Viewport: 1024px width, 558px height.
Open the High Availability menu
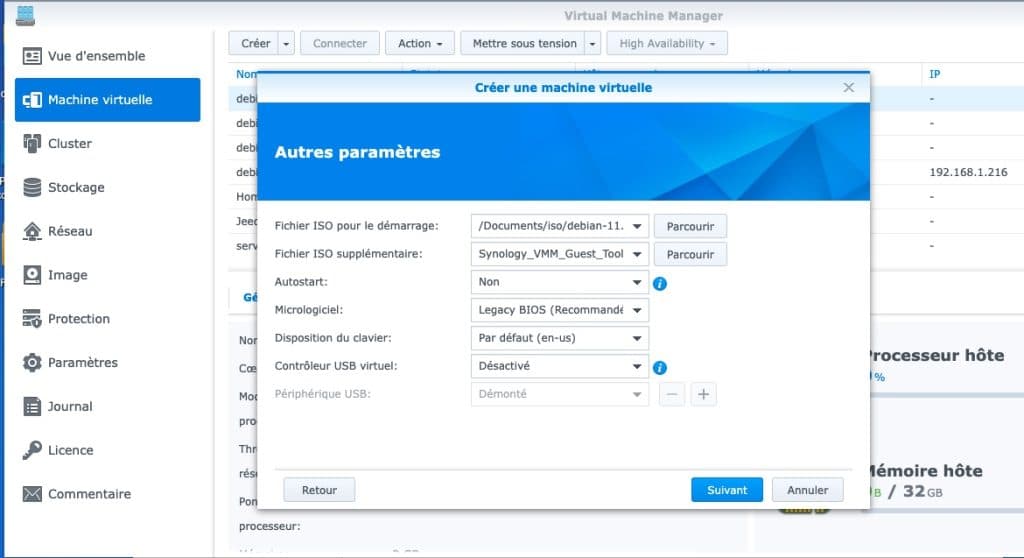[x=667, y=44]
